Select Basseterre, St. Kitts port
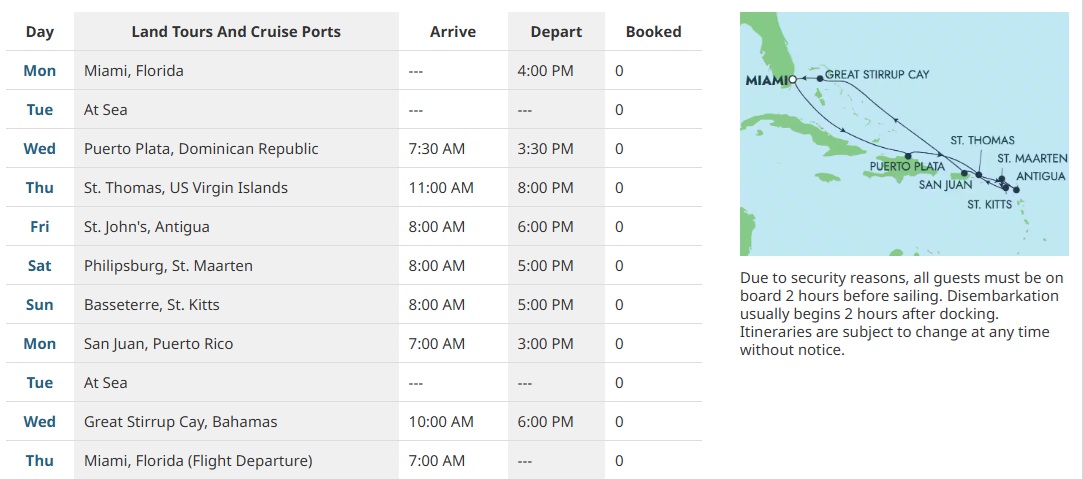 (x=151, y=305)
